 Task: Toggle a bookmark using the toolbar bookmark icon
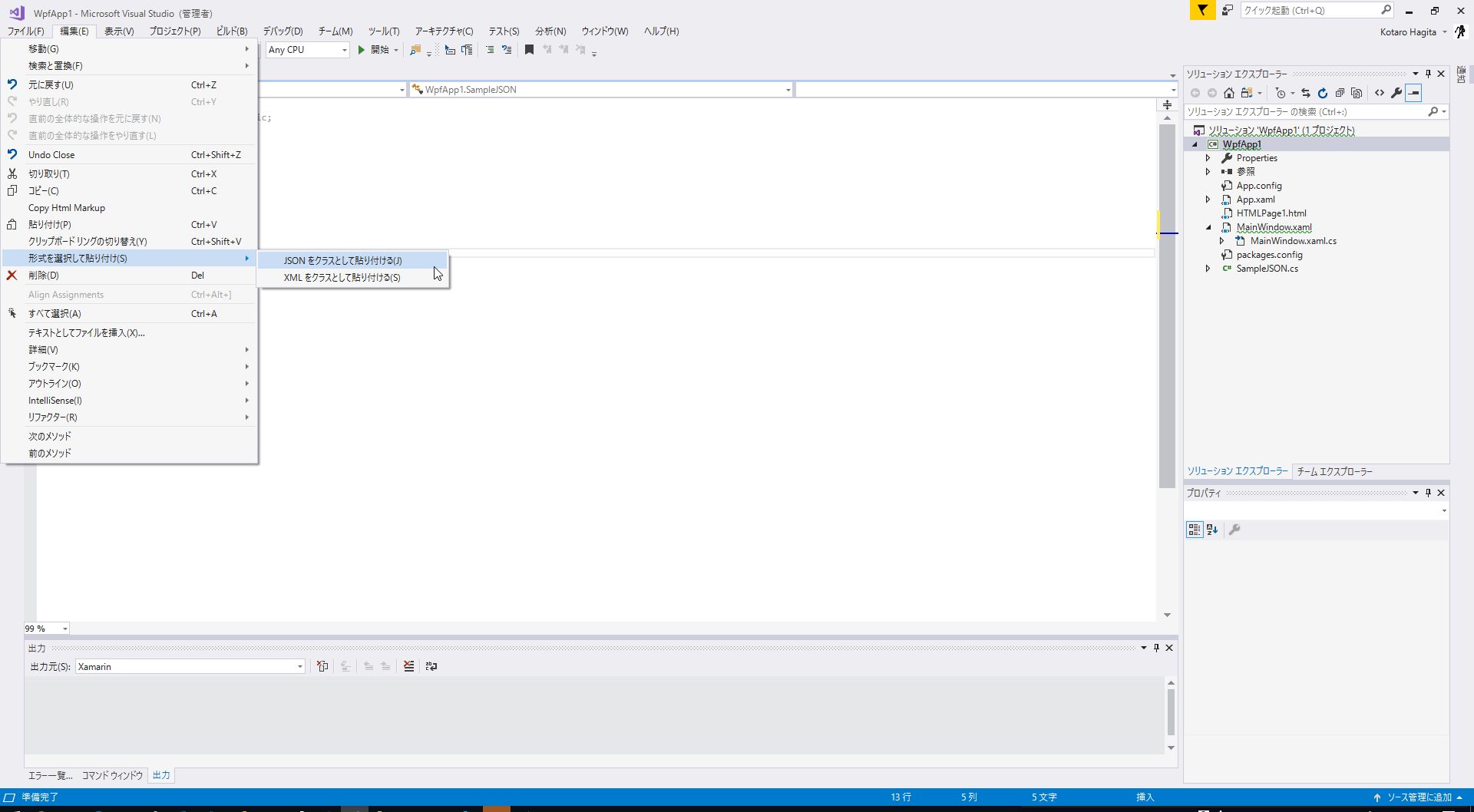tap(529, 50)
